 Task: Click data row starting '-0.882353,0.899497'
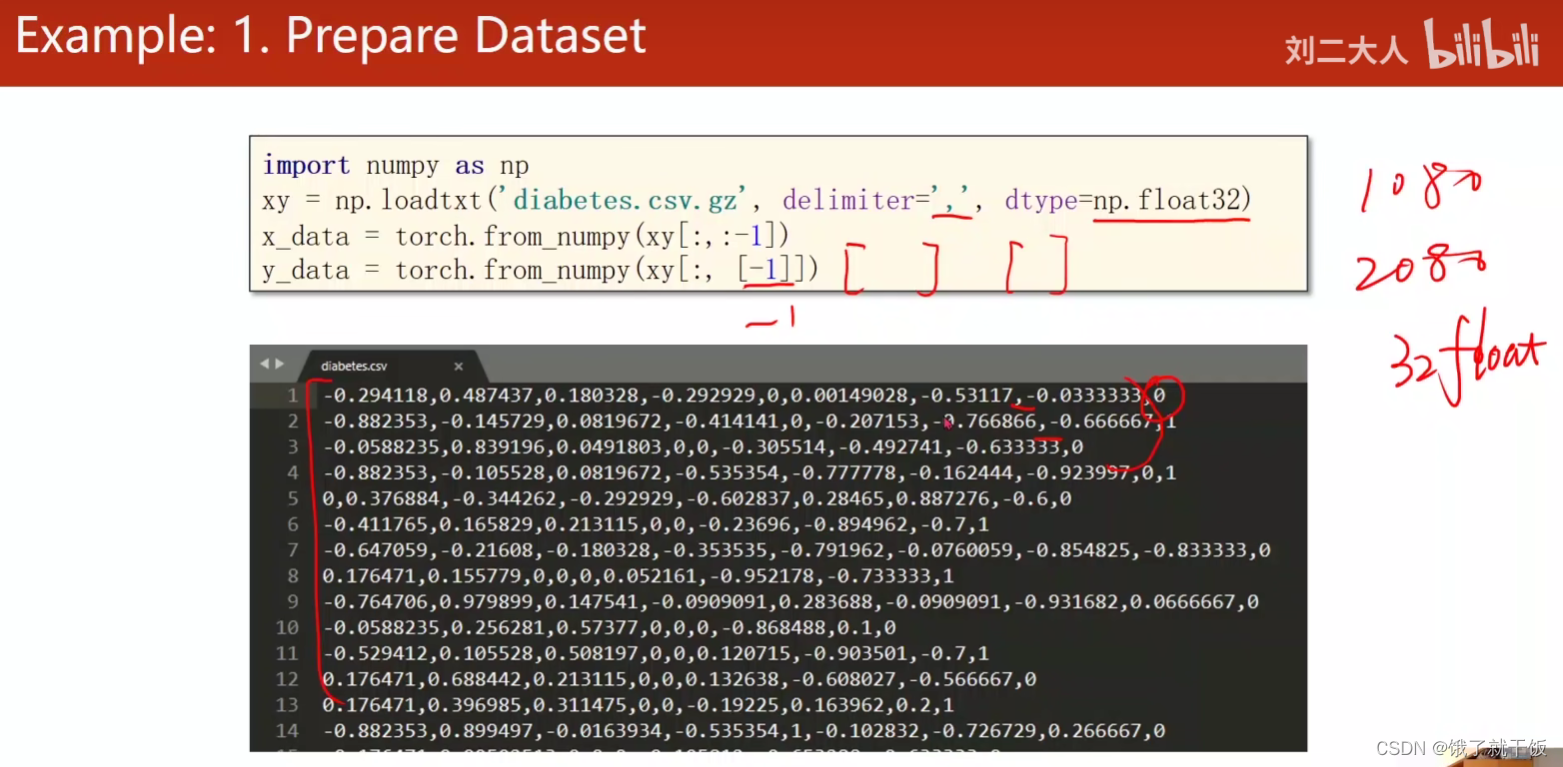pyautogui.click(x=743, y=731)
